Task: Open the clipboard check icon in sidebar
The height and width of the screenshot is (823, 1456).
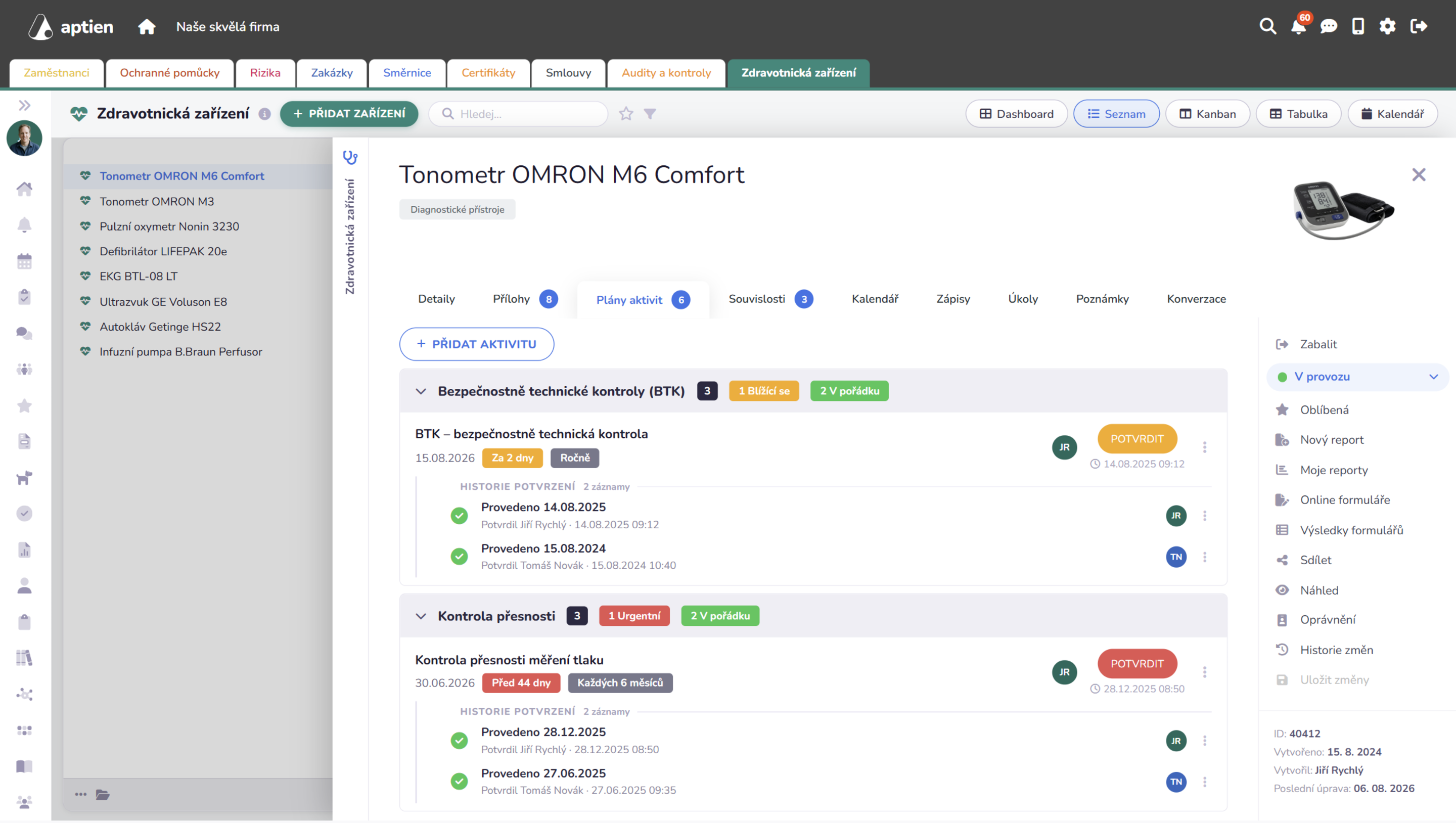Action: [24, 297]
